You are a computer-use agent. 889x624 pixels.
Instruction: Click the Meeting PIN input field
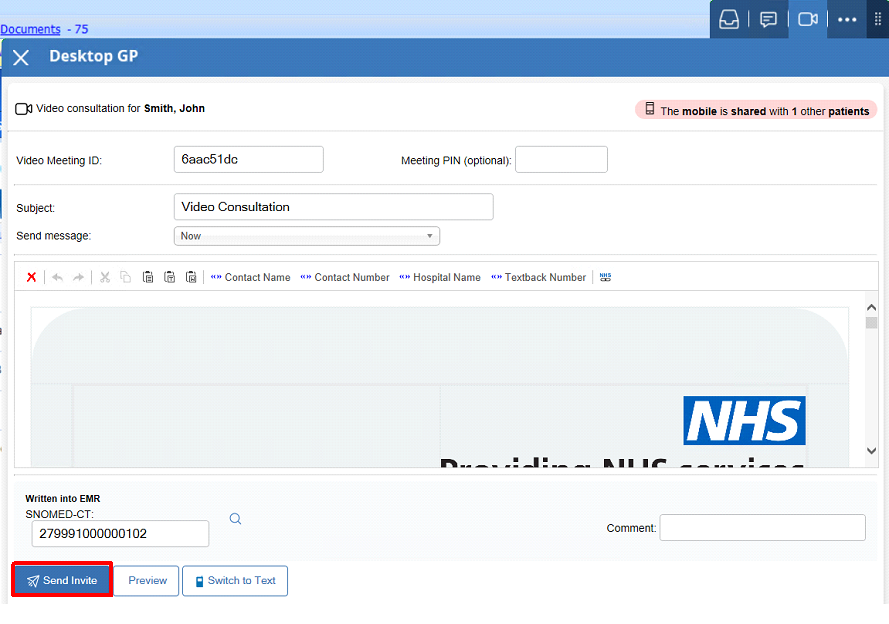tap(561, 160)
